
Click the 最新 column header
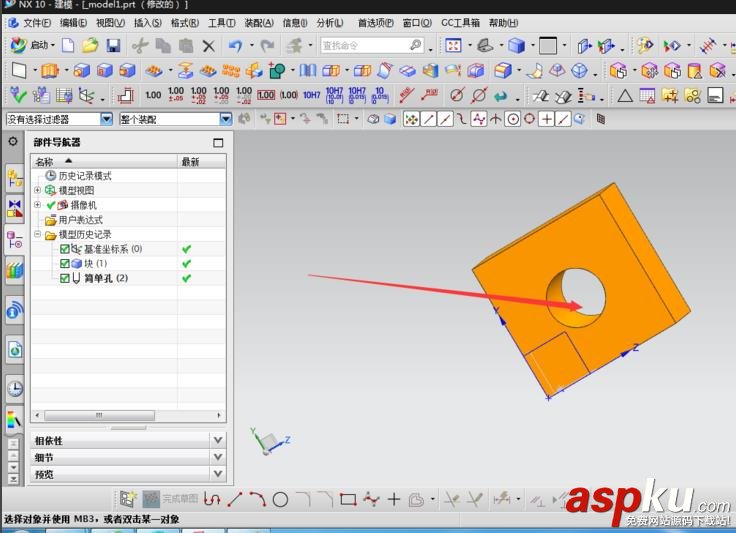201,162
